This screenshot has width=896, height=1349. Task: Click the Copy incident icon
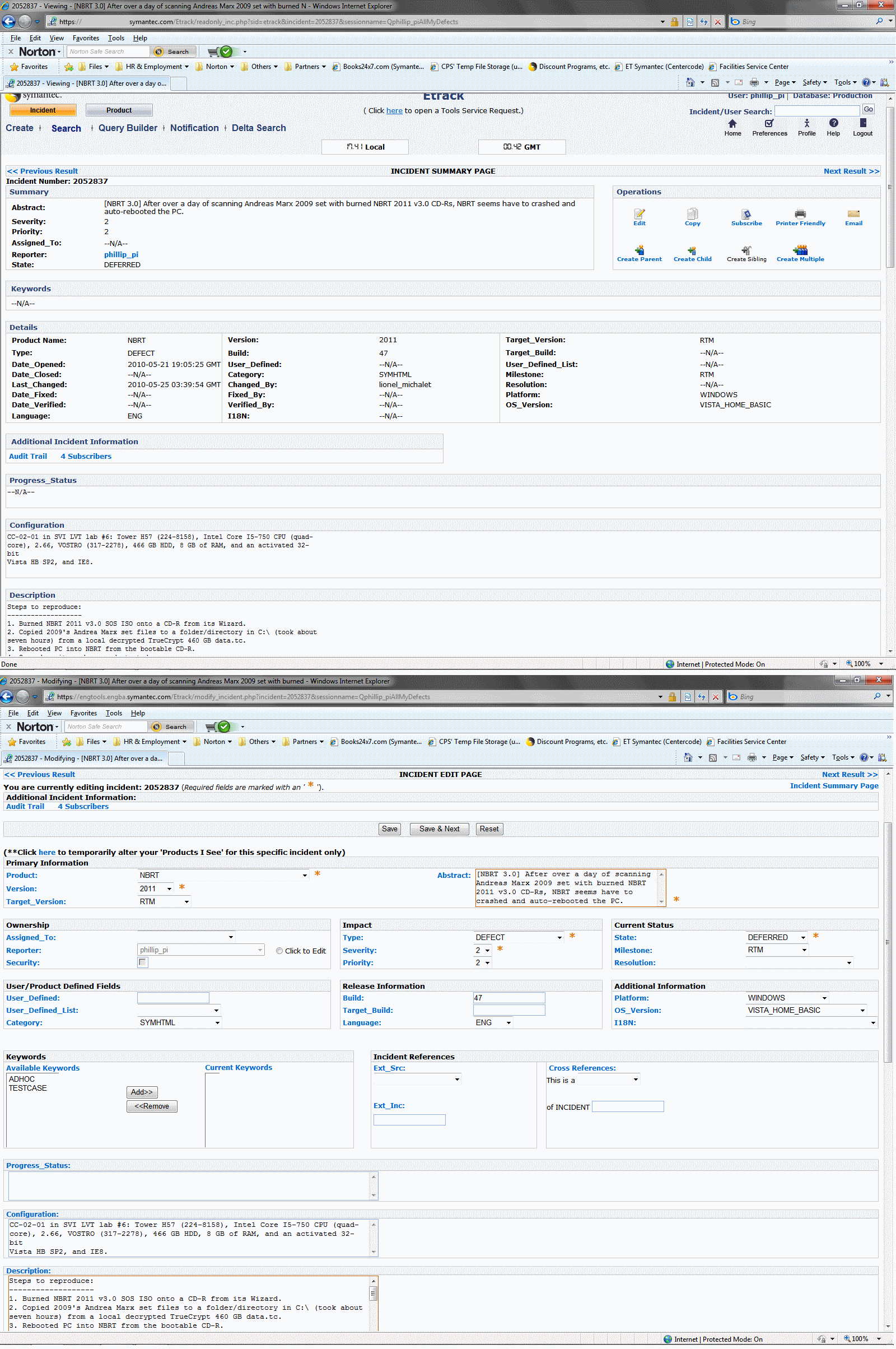[x=692, y=215]
